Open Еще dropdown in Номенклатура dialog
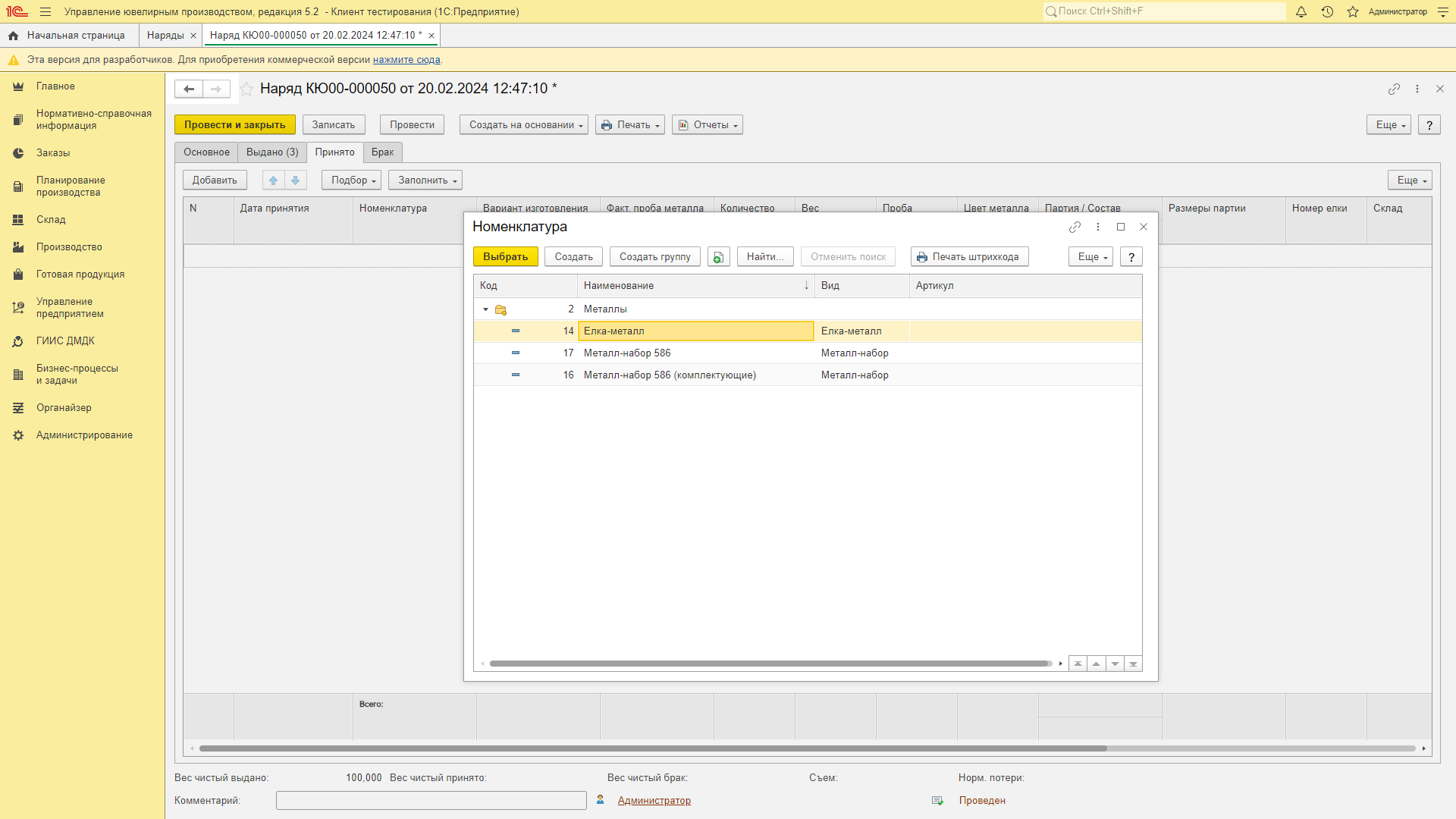The width and height of the screenshot is (1456, 819). click(1090, 257)
